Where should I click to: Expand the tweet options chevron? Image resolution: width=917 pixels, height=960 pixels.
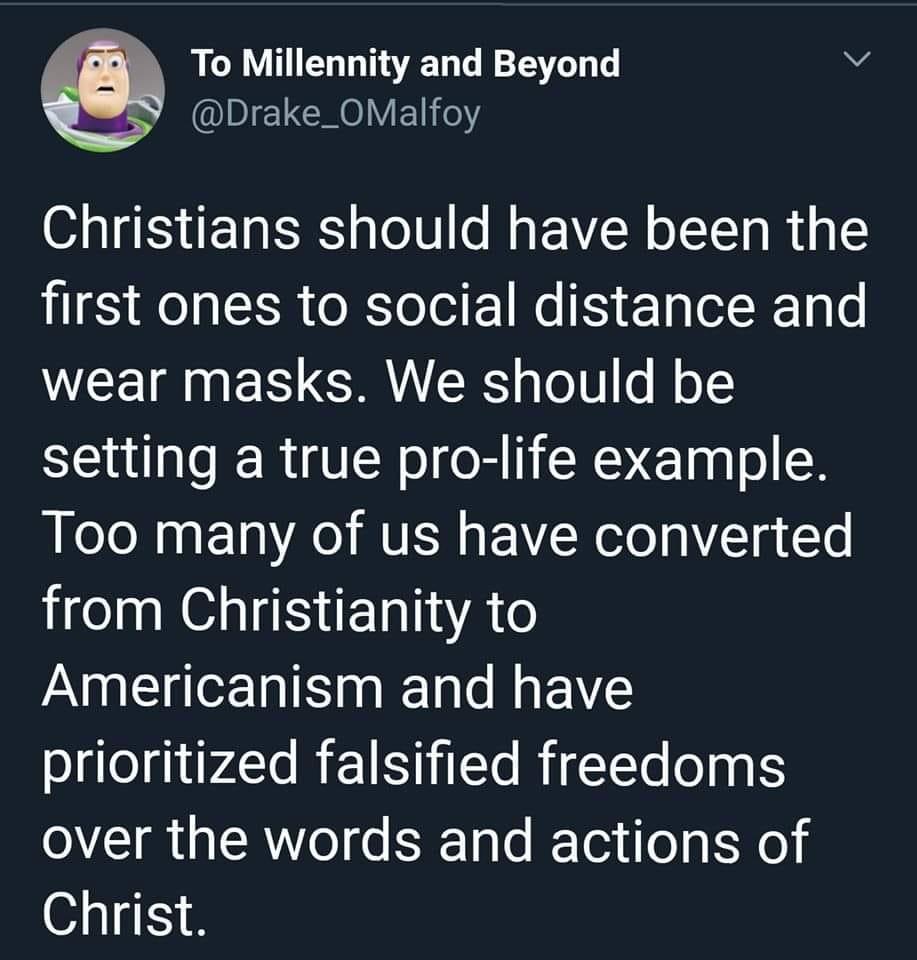(856, 59)
